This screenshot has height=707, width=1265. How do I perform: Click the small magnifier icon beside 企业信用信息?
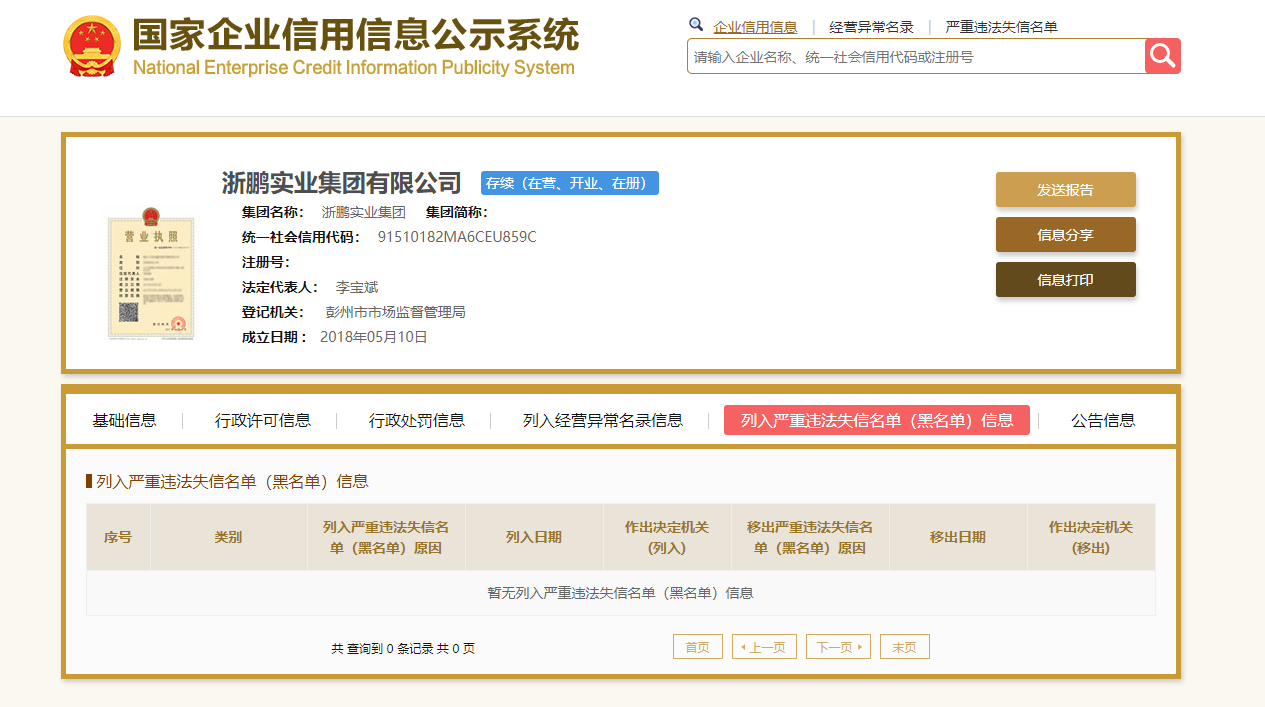tap(696, 25)
